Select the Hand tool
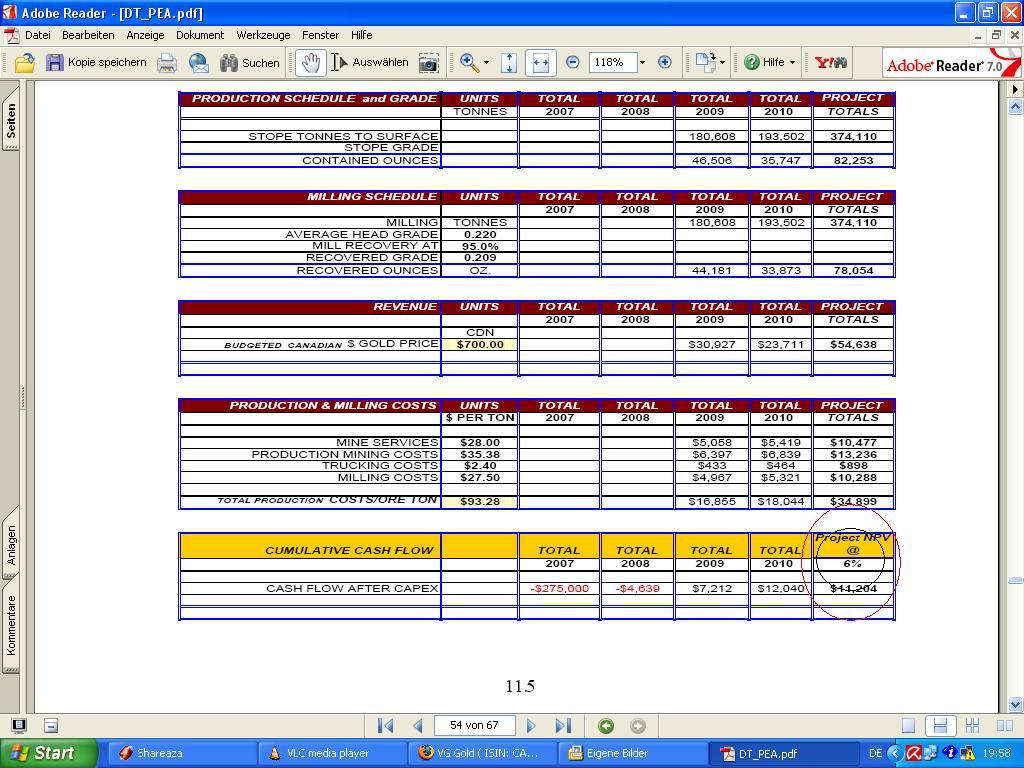The width and height of the screenshot is (1024, 768). pyautogui.click(x=310, y=63)
